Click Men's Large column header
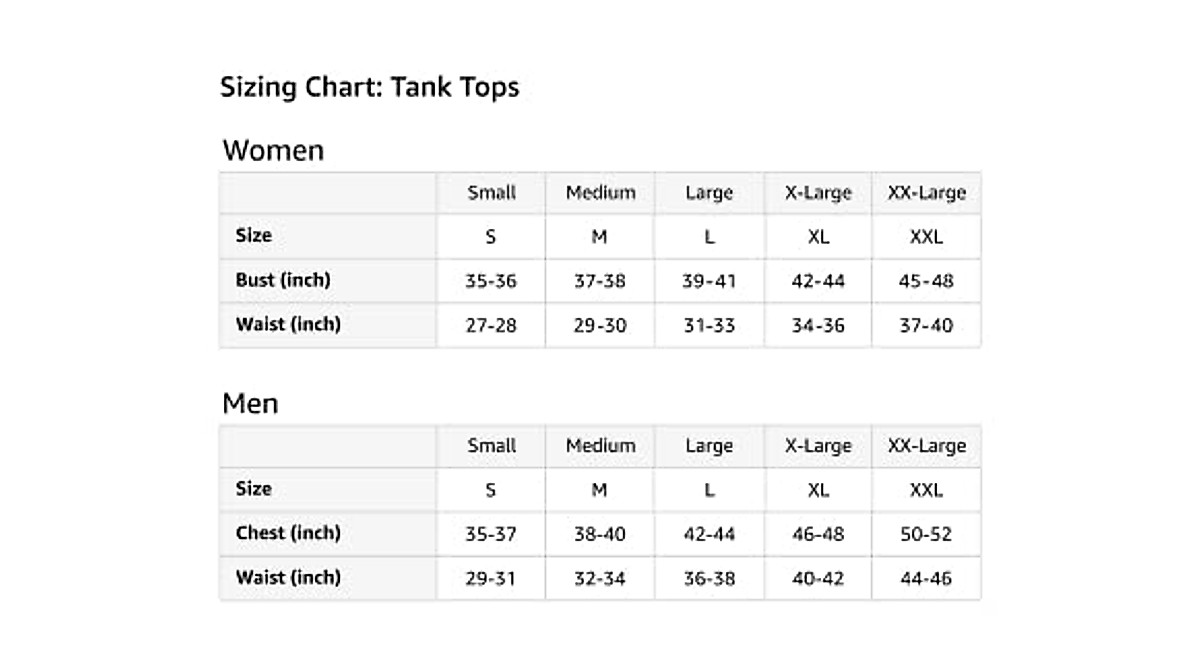This screenshot has height=670, width=1200. pyautogui.click(x=708, y=446)
